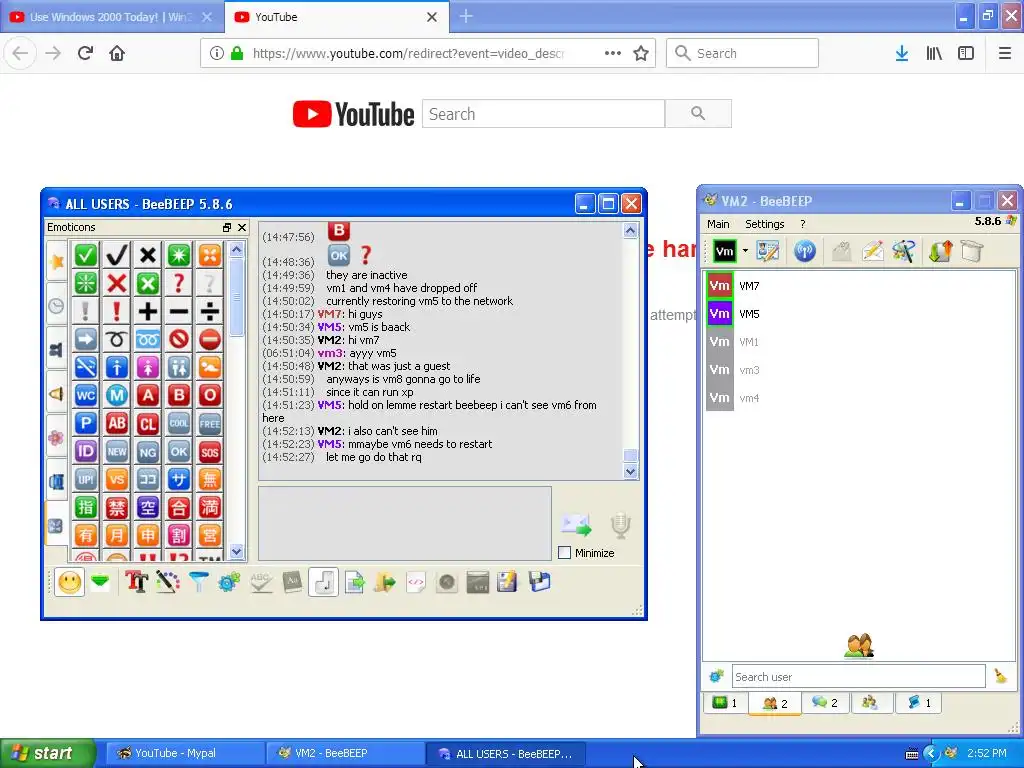The height and width of the screenshot is (768, 1024).
Task: Click the notepad with pencil icon in chat toolbar
Action: point(508,582)
